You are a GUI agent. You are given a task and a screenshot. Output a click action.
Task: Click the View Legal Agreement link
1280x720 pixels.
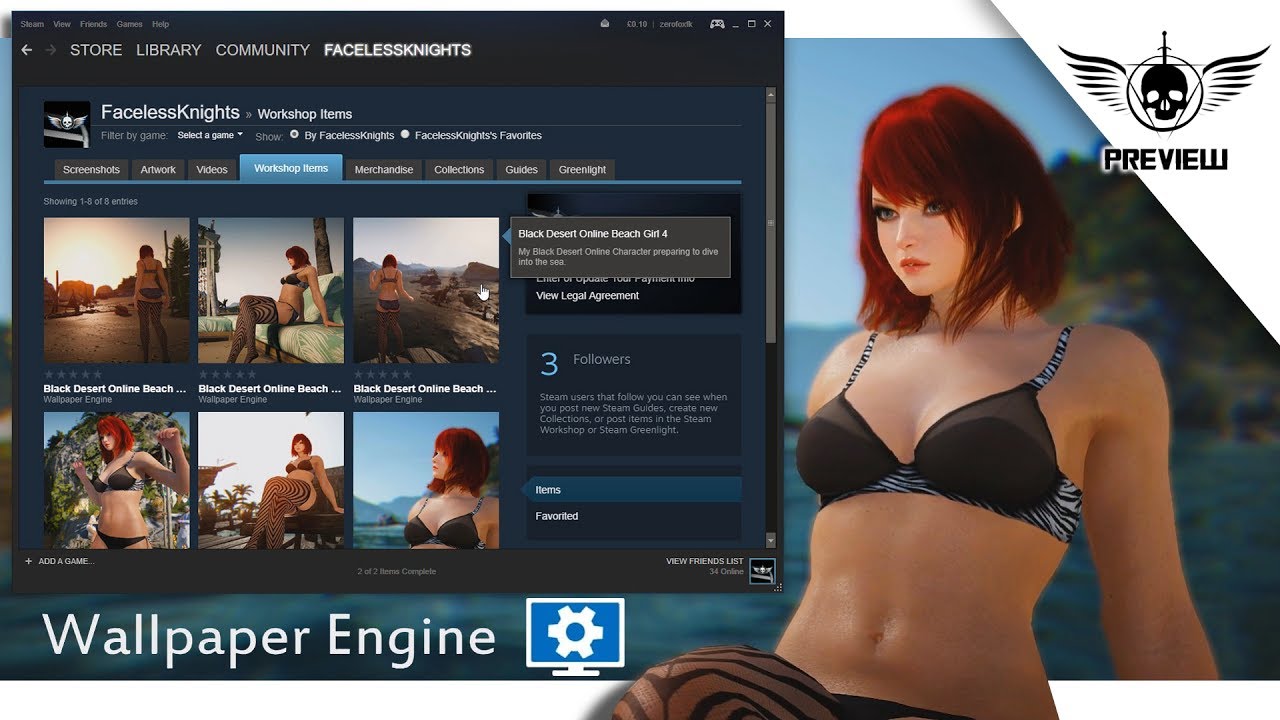[587, 296]
